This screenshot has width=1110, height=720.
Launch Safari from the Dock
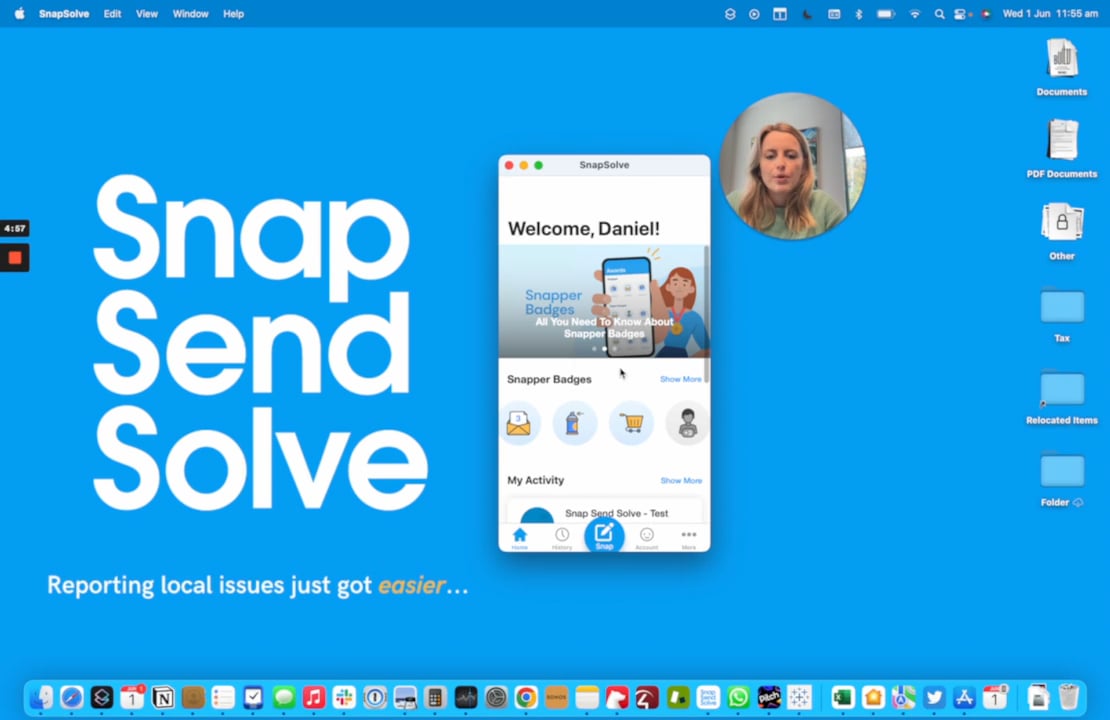point(71,697)
